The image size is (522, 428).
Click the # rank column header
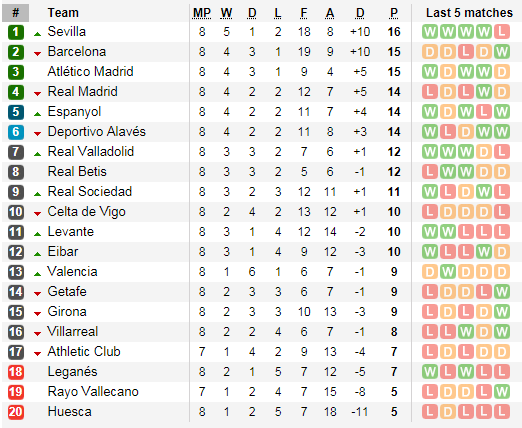tap(15, 13)
